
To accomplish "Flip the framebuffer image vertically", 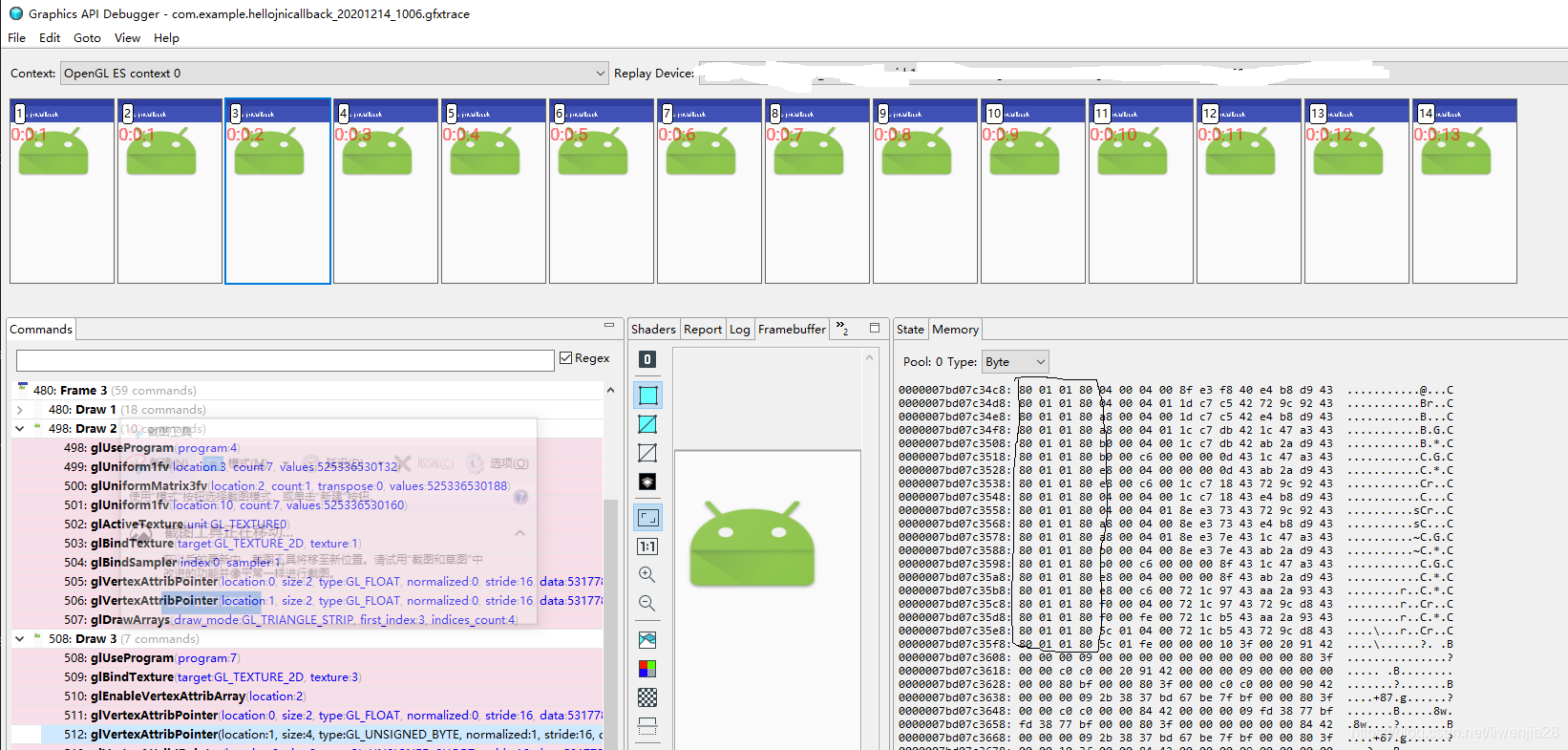I will (x=647, y=726).
